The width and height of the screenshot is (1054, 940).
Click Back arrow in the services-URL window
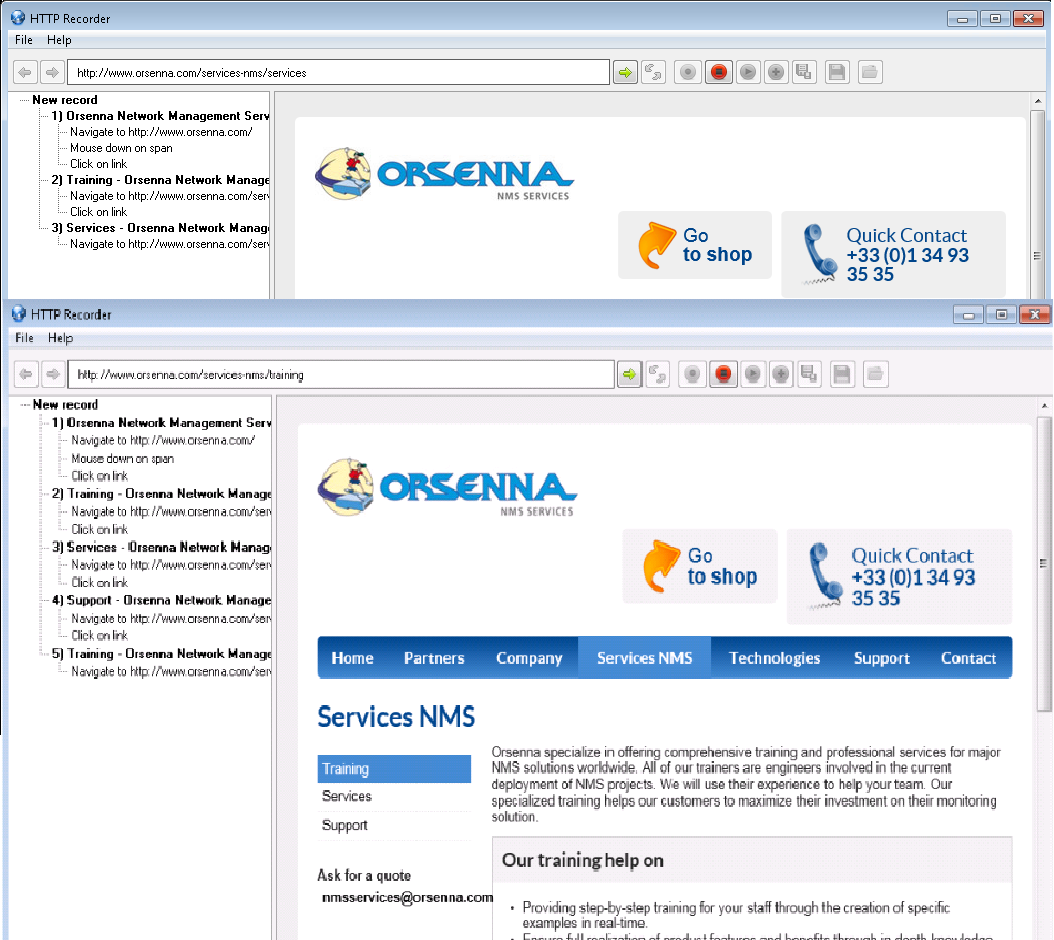coord(26,73)
